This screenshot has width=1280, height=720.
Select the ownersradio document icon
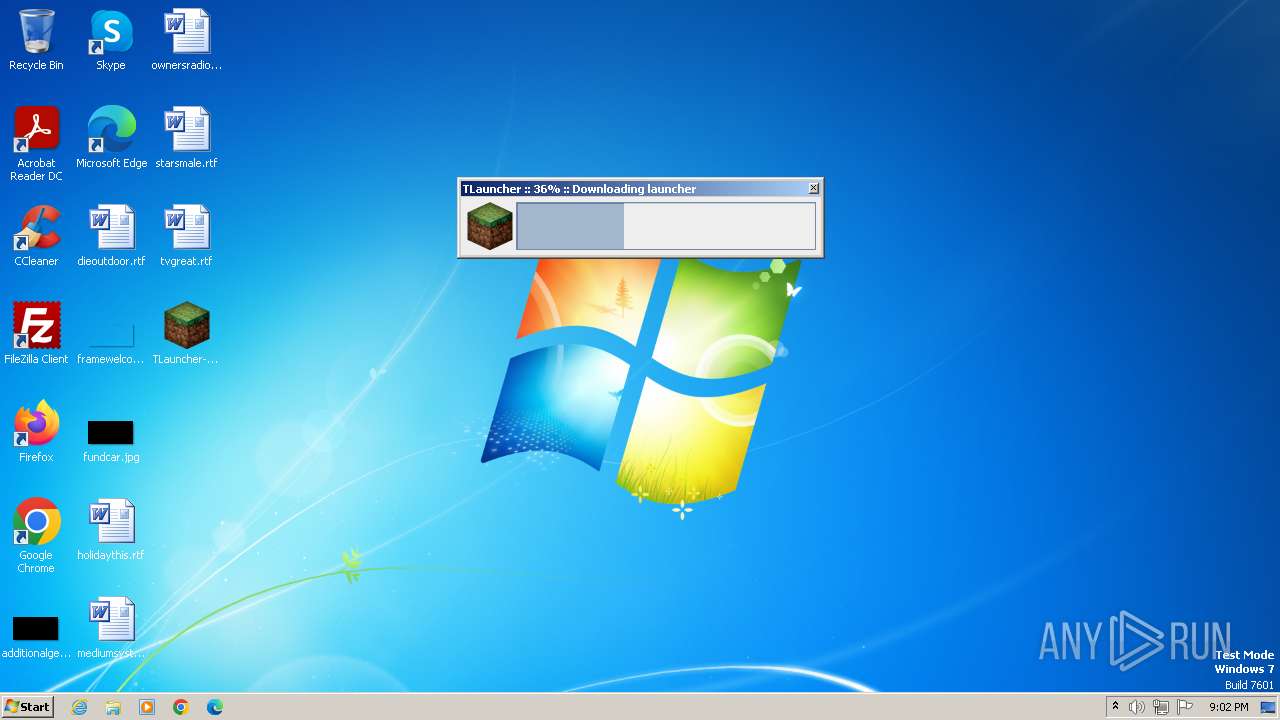point(186,40)
